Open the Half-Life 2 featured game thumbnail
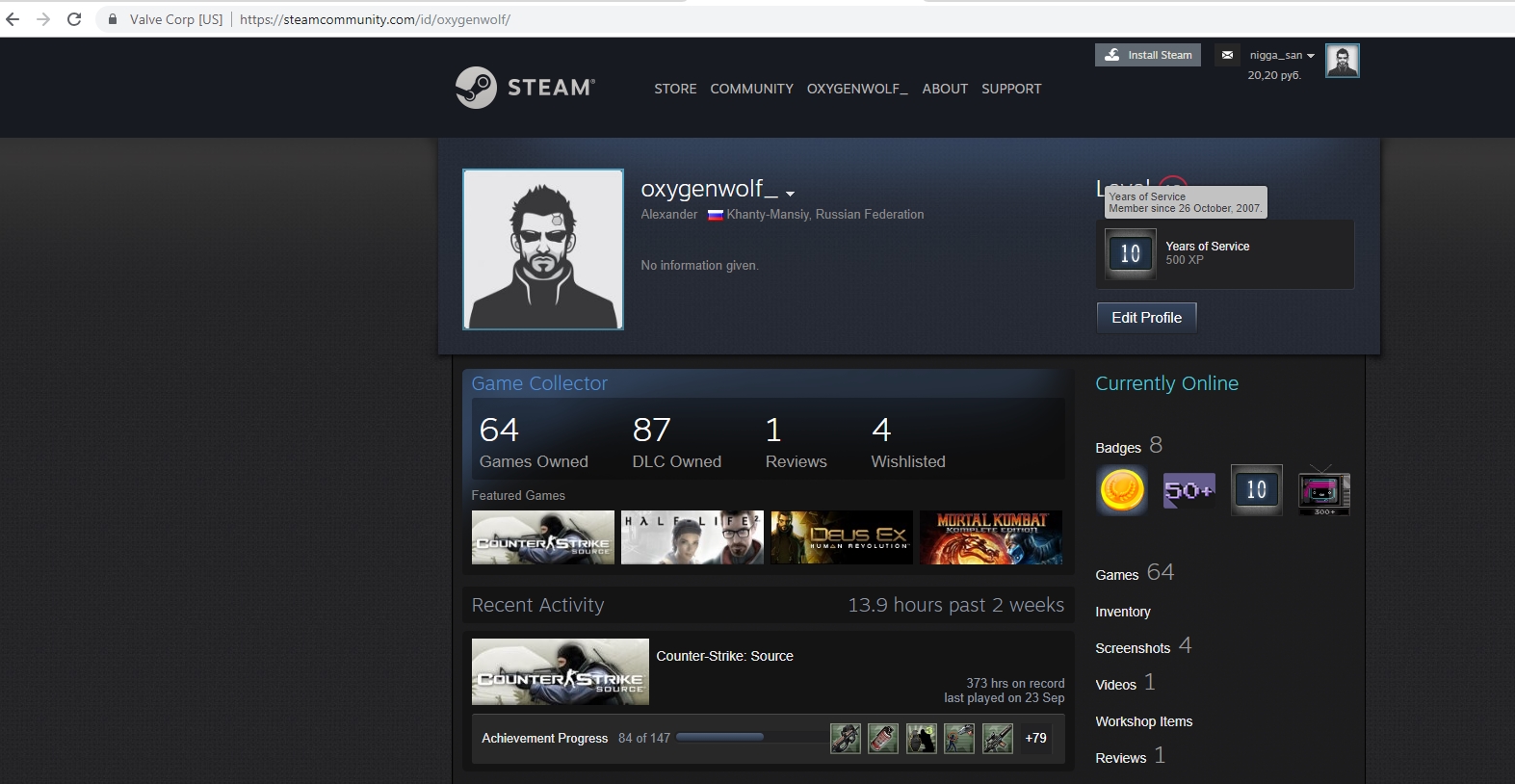 [x=692, y=537]
